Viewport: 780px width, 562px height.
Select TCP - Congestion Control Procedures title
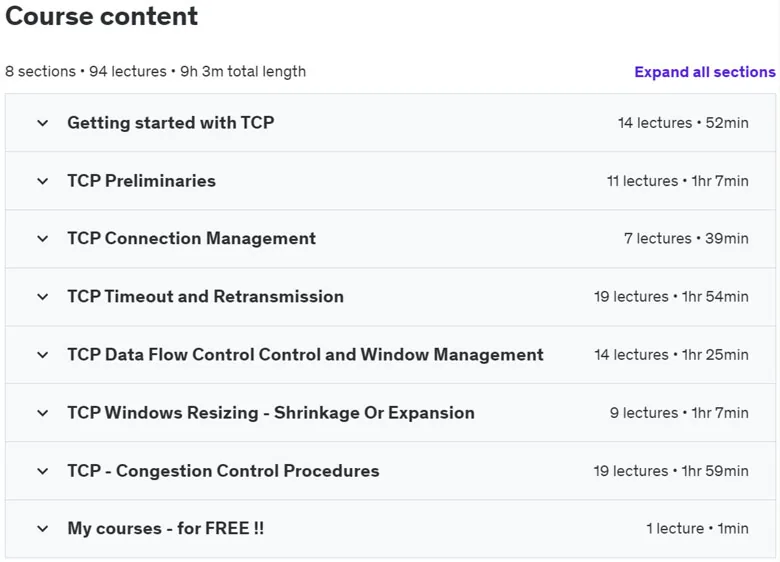point(223,471)
